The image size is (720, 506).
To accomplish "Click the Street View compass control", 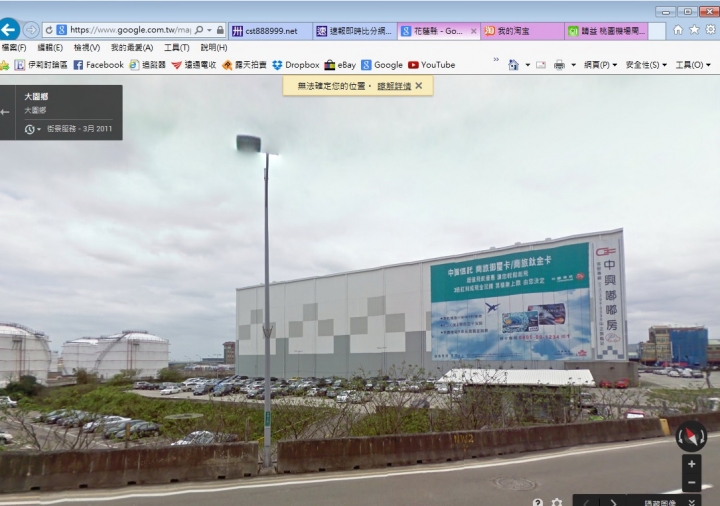I will coord(692,436).
